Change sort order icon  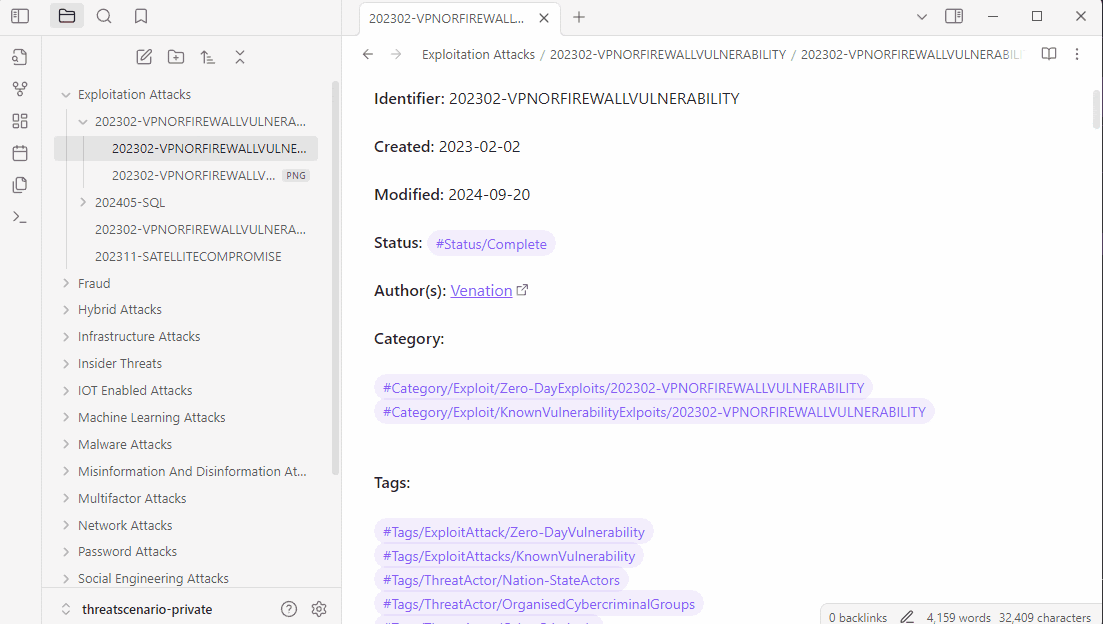[x=208, y=57]
